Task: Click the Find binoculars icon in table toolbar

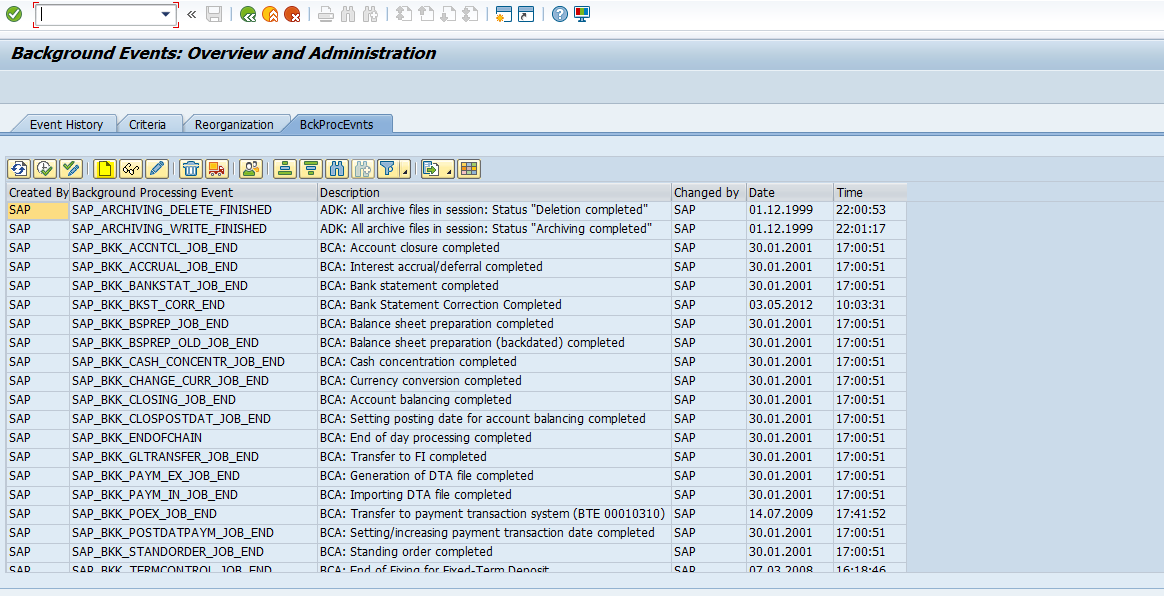Action: coord(337,169)
